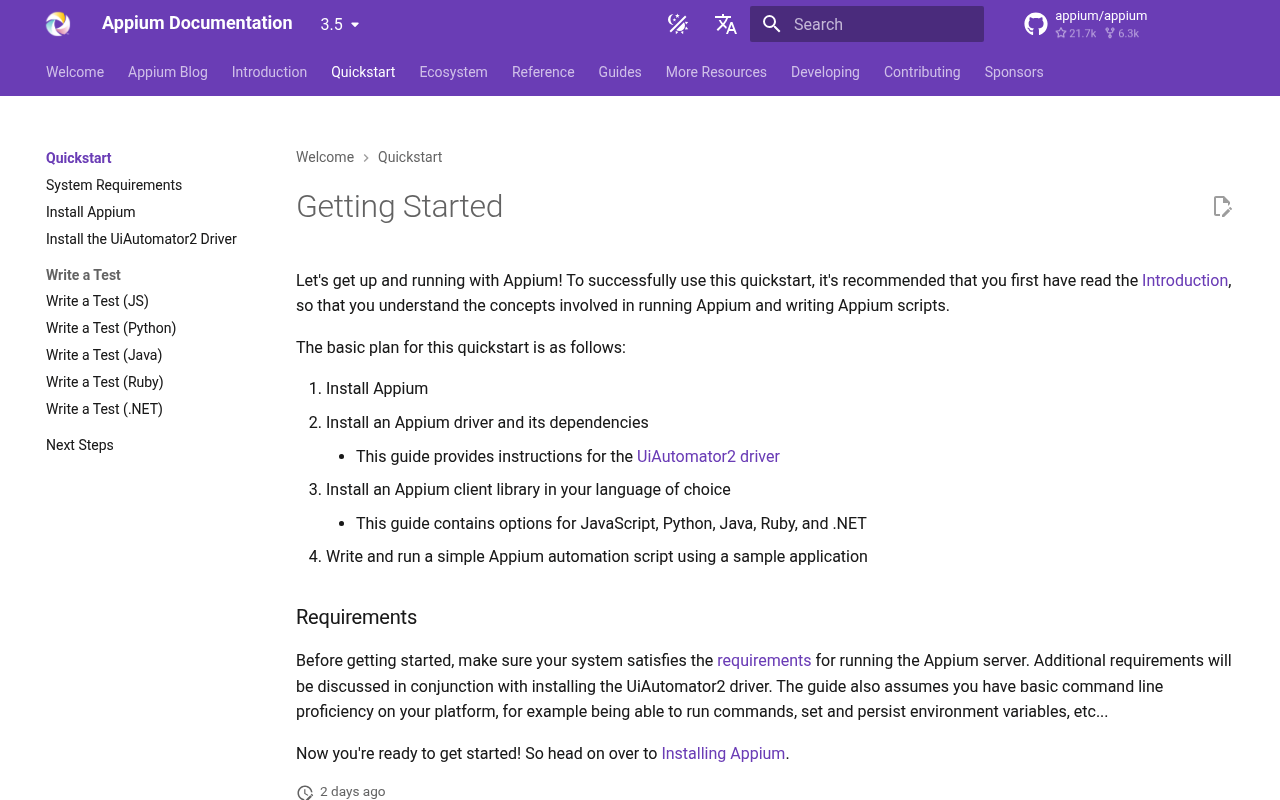Follow the Installing Appium link
The width and height of the screenshot is (1280, 800).
coord(723,754)
